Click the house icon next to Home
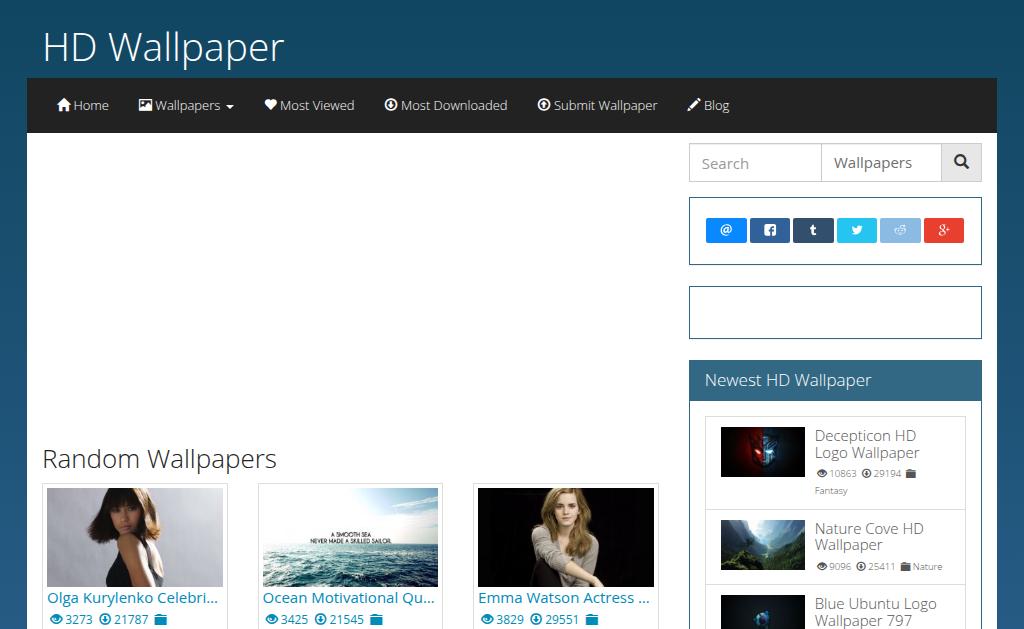The height and width of the screenshot is (629, 1024). [63, 105]
